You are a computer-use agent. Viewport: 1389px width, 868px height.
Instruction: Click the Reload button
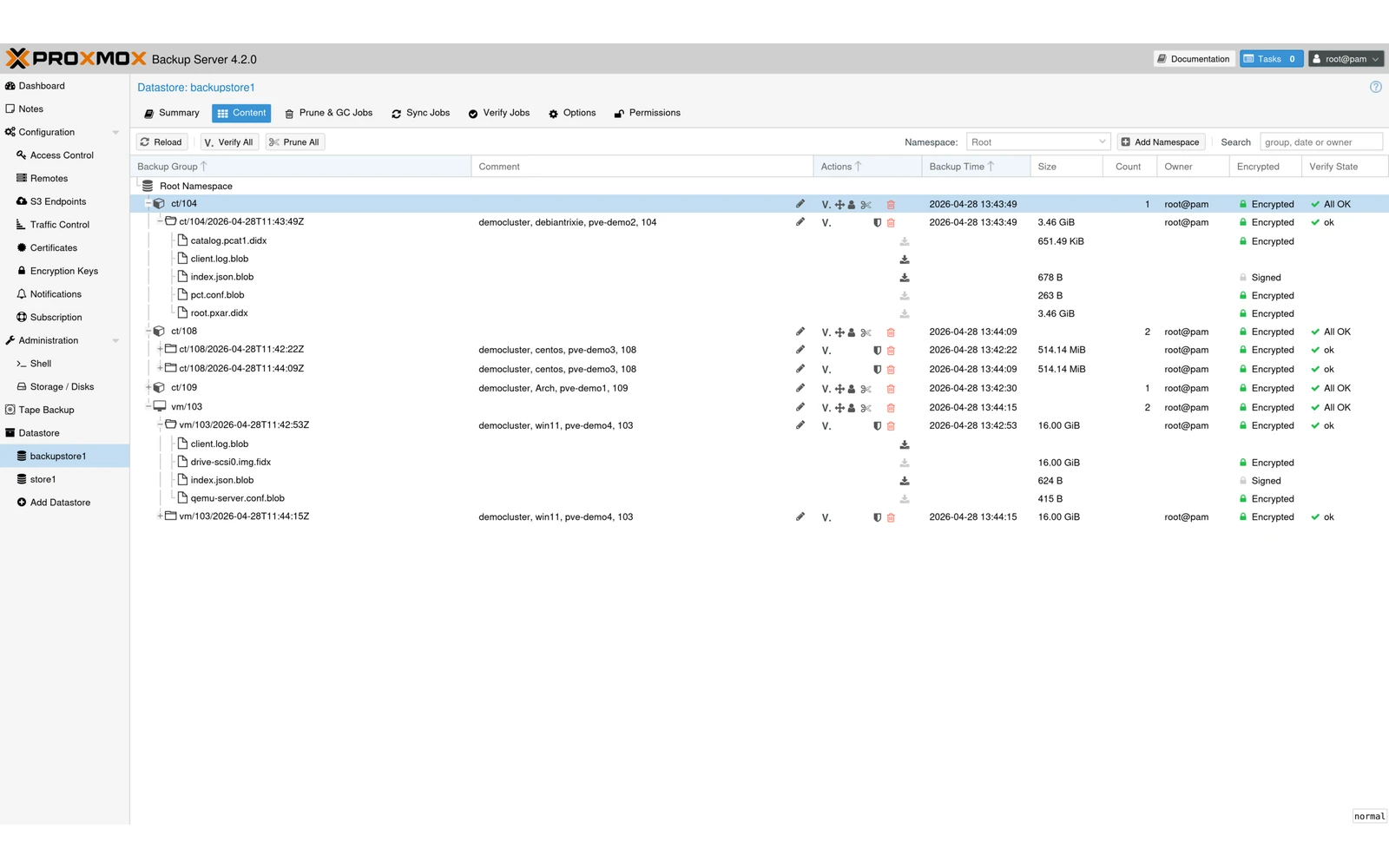(161, 141)
